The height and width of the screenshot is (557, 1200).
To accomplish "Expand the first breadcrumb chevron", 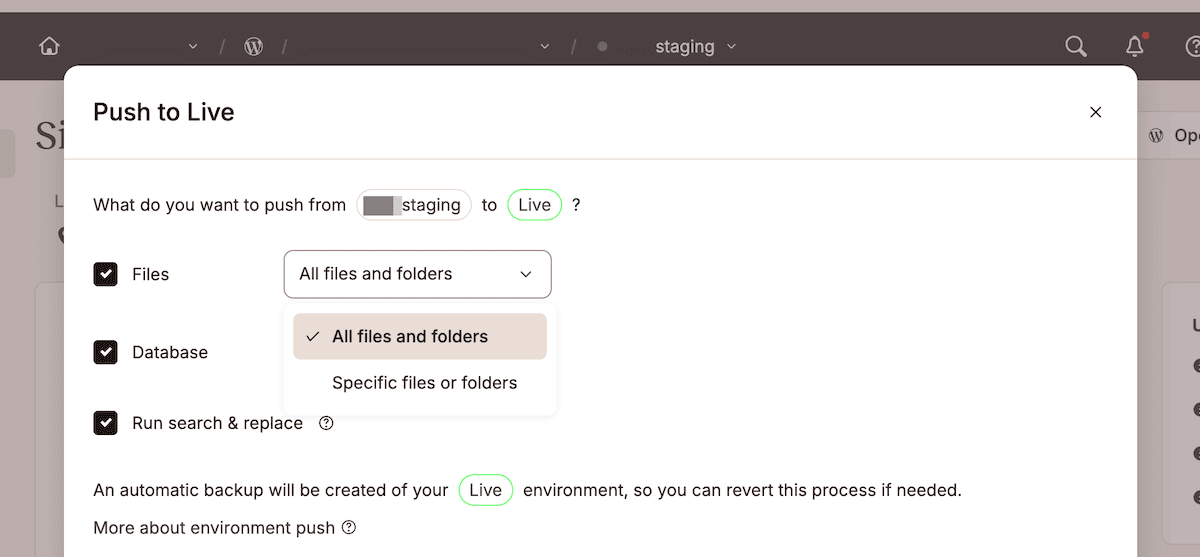I will point(193,47).
